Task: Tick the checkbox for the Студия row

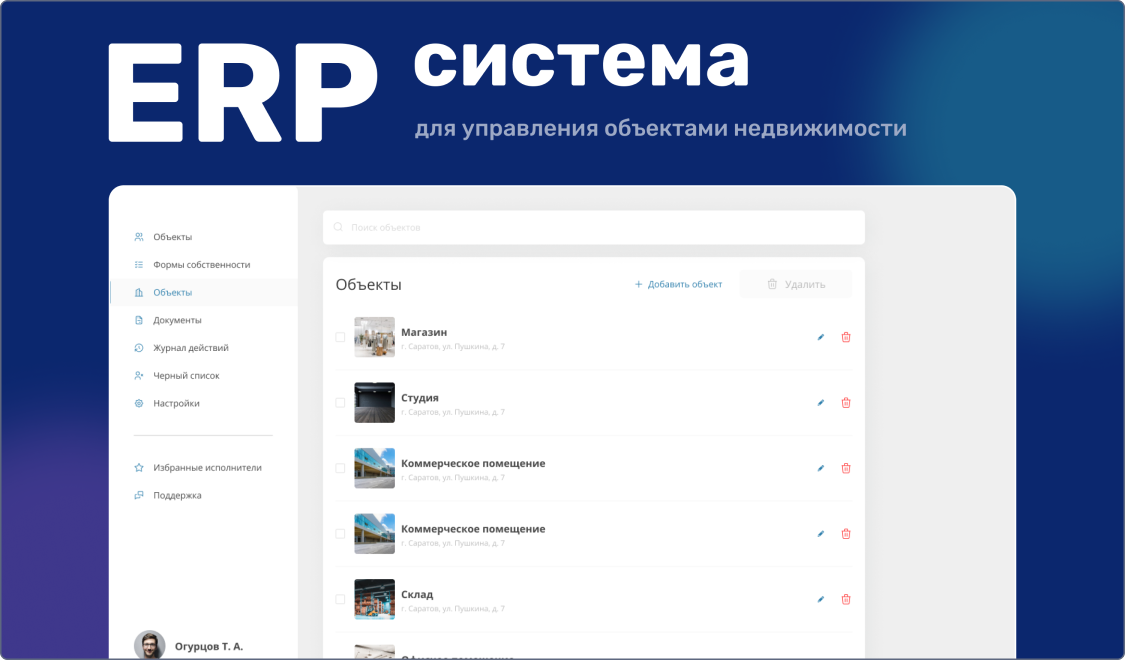Action: pos(340,402)
